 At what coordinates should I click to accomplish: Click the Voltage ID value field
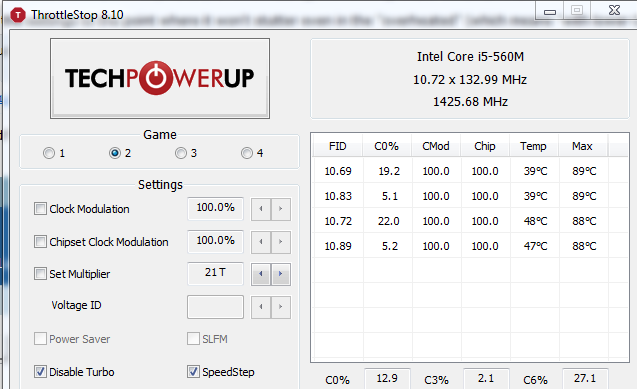tap(215, 307)
